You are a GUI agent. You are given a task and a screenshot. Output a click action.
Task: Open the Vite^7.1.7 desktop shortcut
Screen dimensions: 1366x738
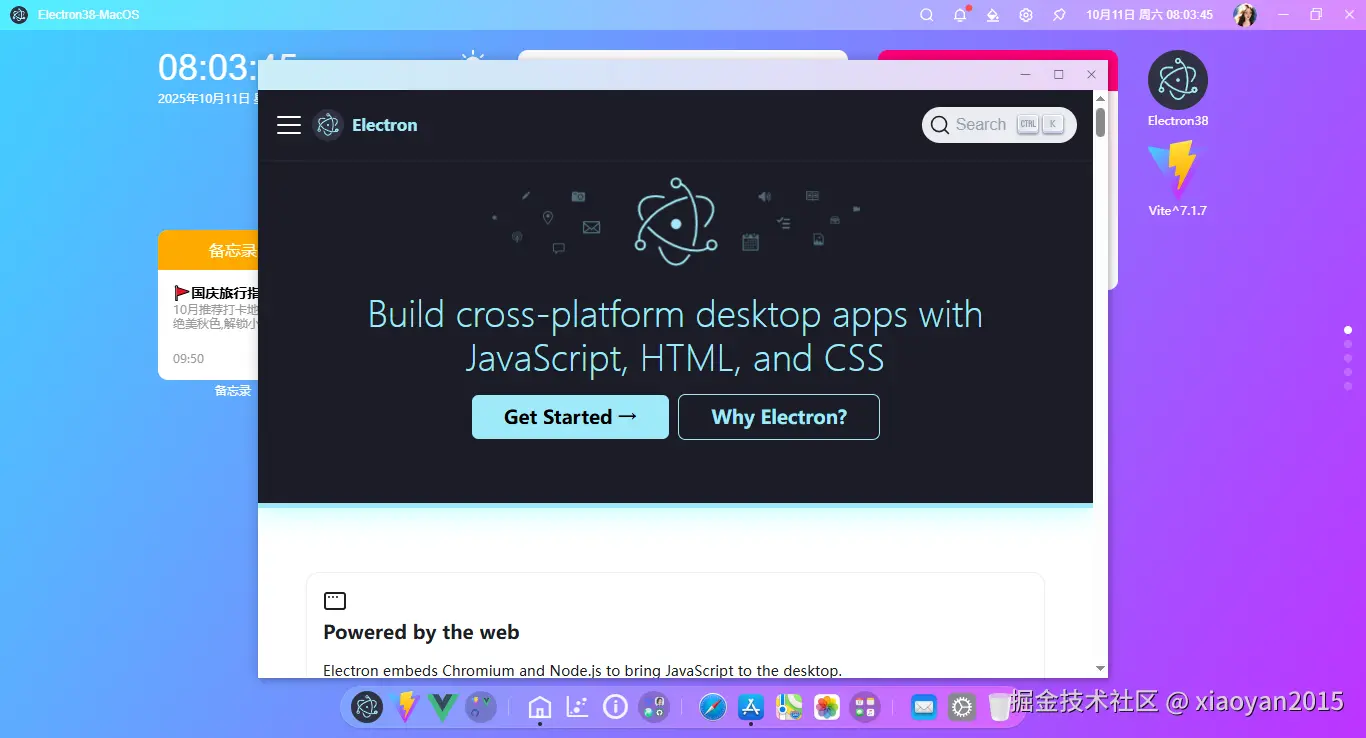1178,179
